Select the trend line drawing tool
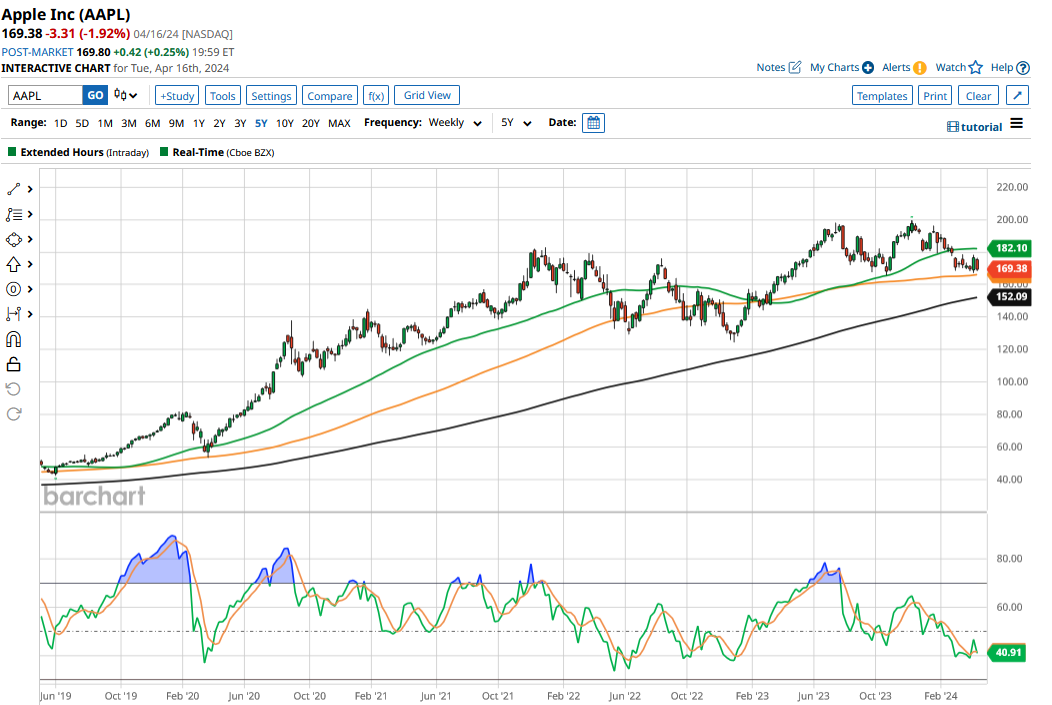The height and width of the screenshot is (705, 1052). pyautogui.click(x=14, y=189)
